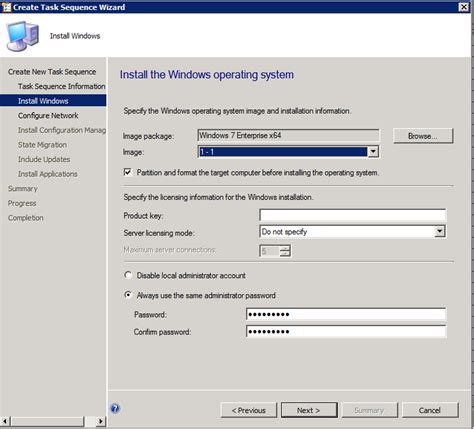Click the wizard icon in the title bar
Screen dimensions: 474x429
click(x=6, y=7)
